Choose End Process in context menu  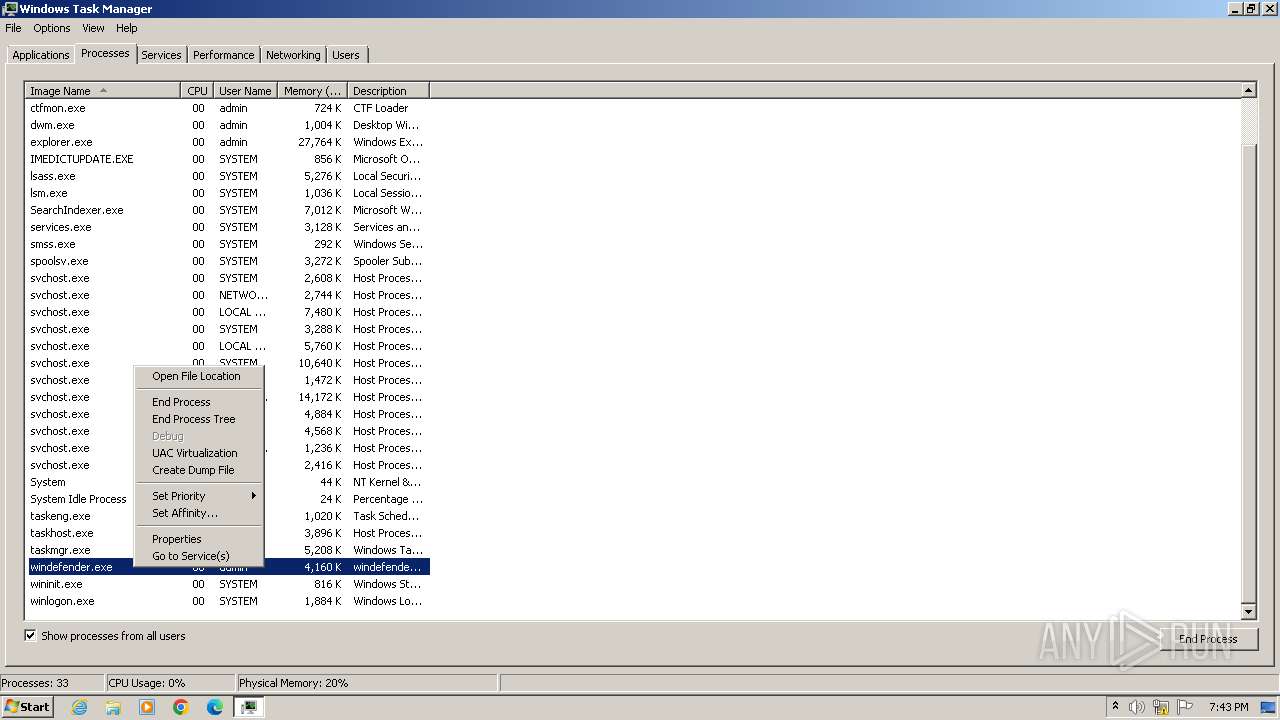click(199, 402)
